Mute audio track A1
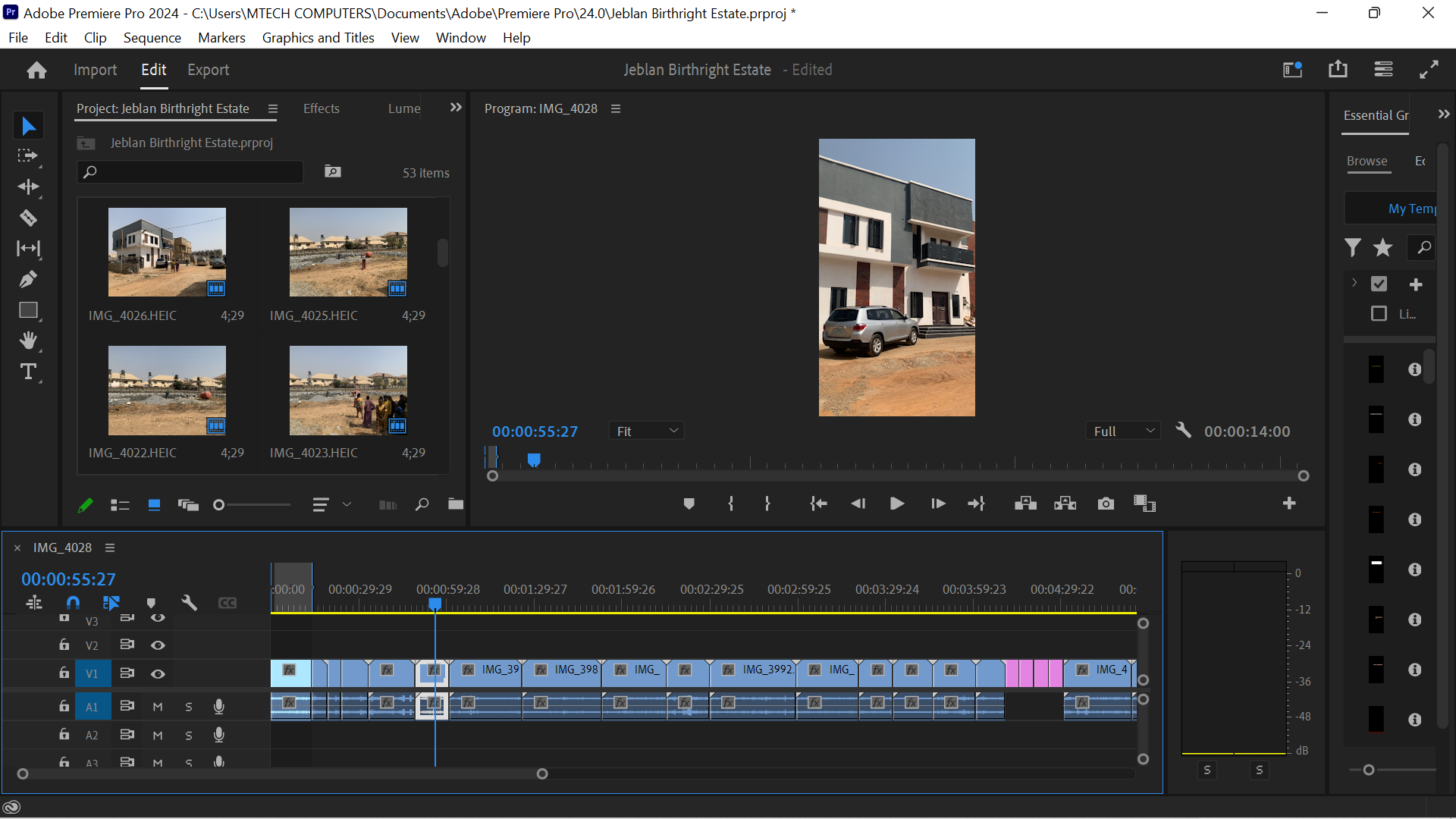Screen dimensions: 1456x819 (158, 707)
